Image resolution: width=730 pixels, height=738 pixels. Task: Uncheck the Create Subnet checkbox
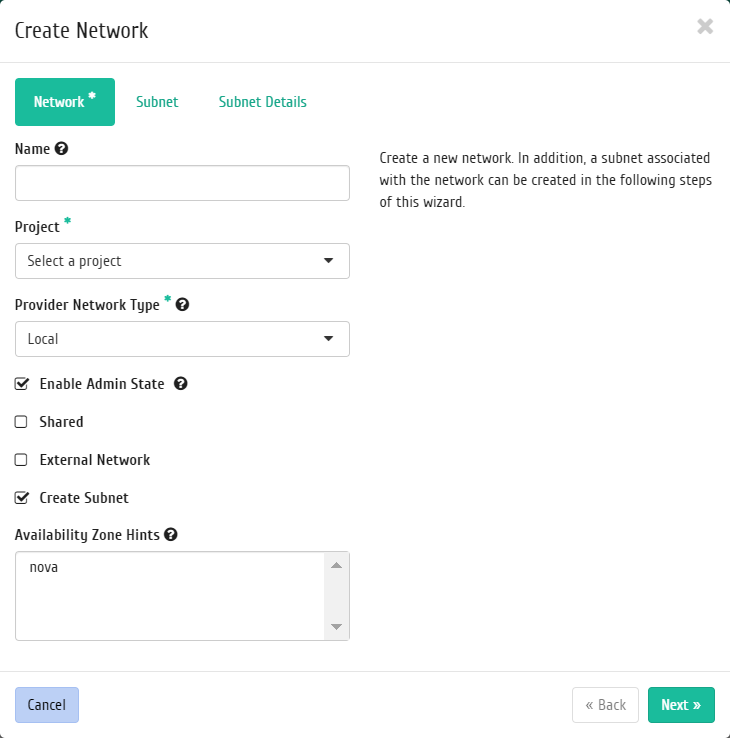tap(21, 498)
